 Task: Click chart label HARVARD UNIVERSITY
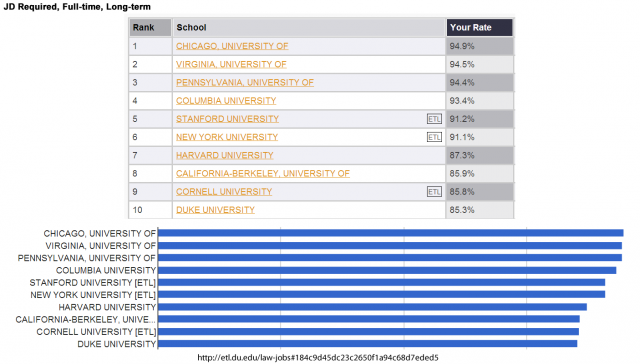click(107, 307)
